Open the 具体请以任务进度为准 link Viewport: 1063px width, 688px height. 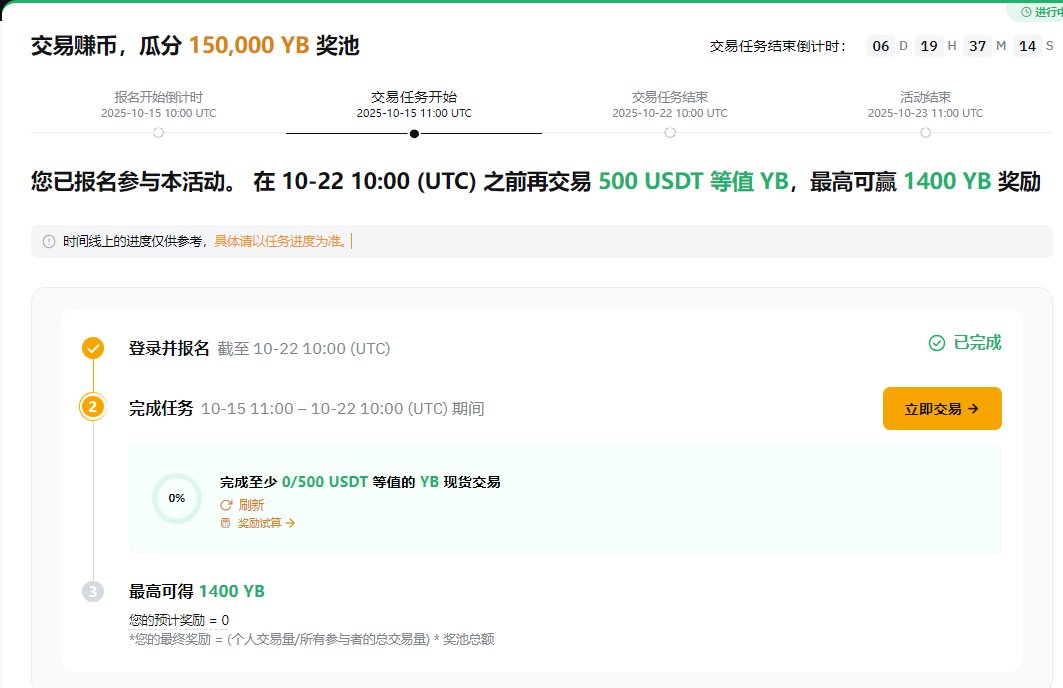coord(280,241)
